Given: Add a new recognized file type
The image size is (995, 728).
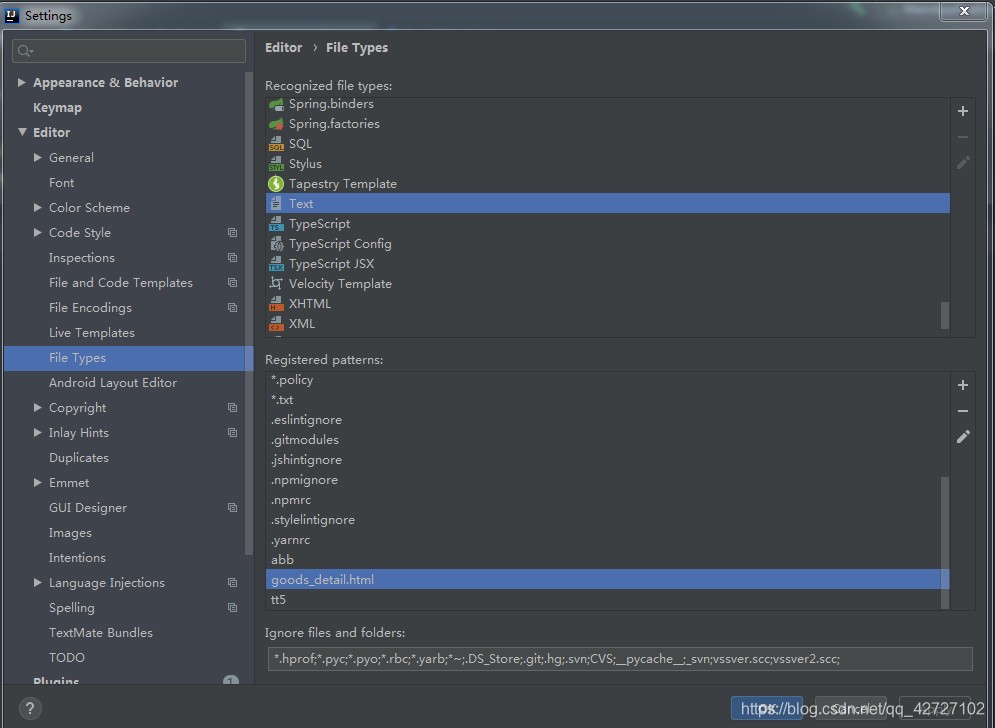Looking at the screenshot, I should tap(963, 111).
